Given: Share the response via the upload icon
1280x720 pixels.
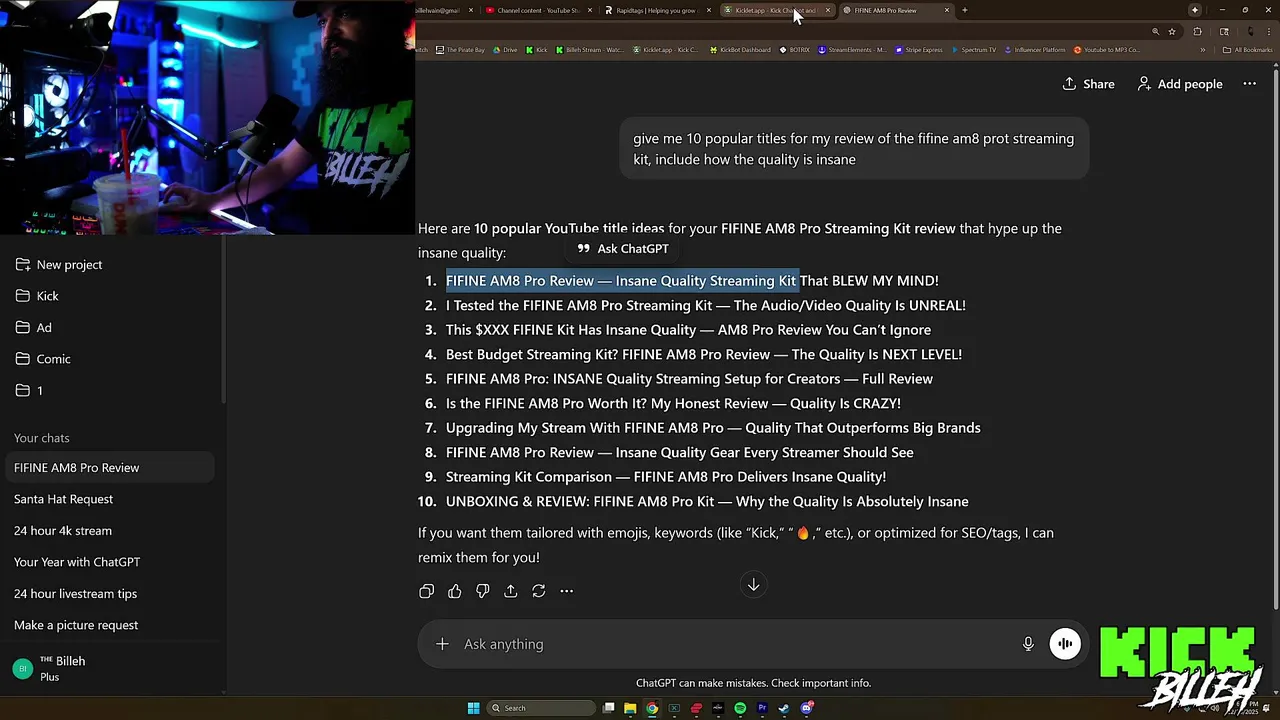Looking at the screenshot, I should pyautogui.click(x=511, y=591).
